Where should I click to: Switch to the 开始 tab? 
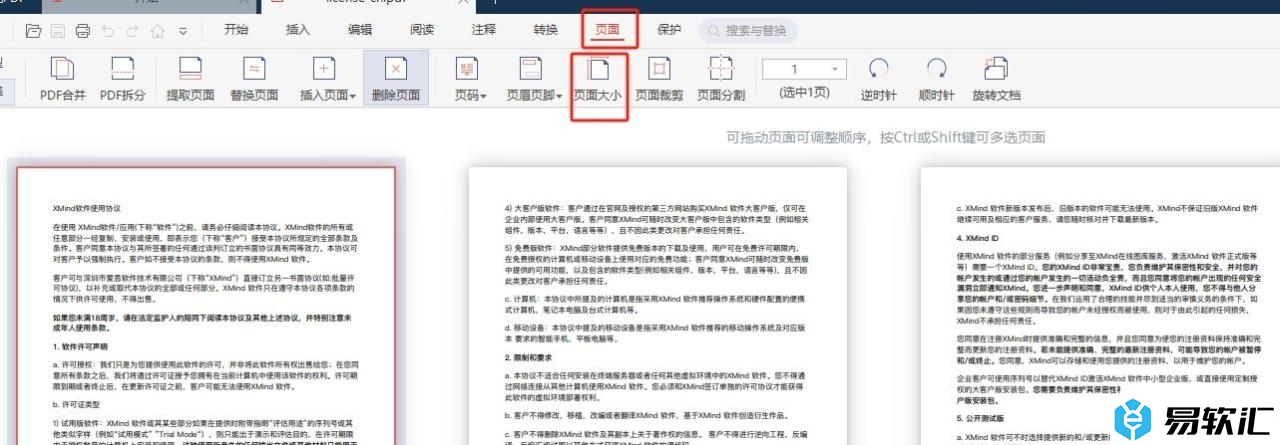(237, 30)
